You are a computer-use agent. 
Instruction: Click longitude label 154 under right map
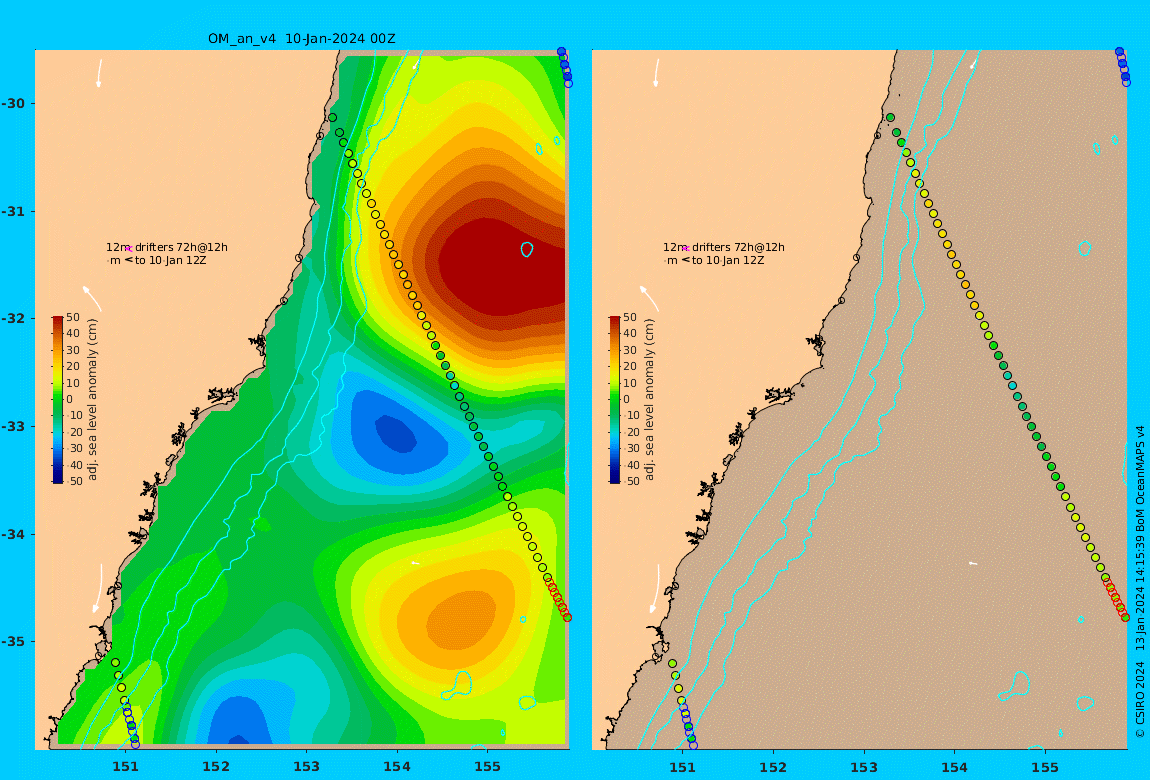(x=954, y=767)
